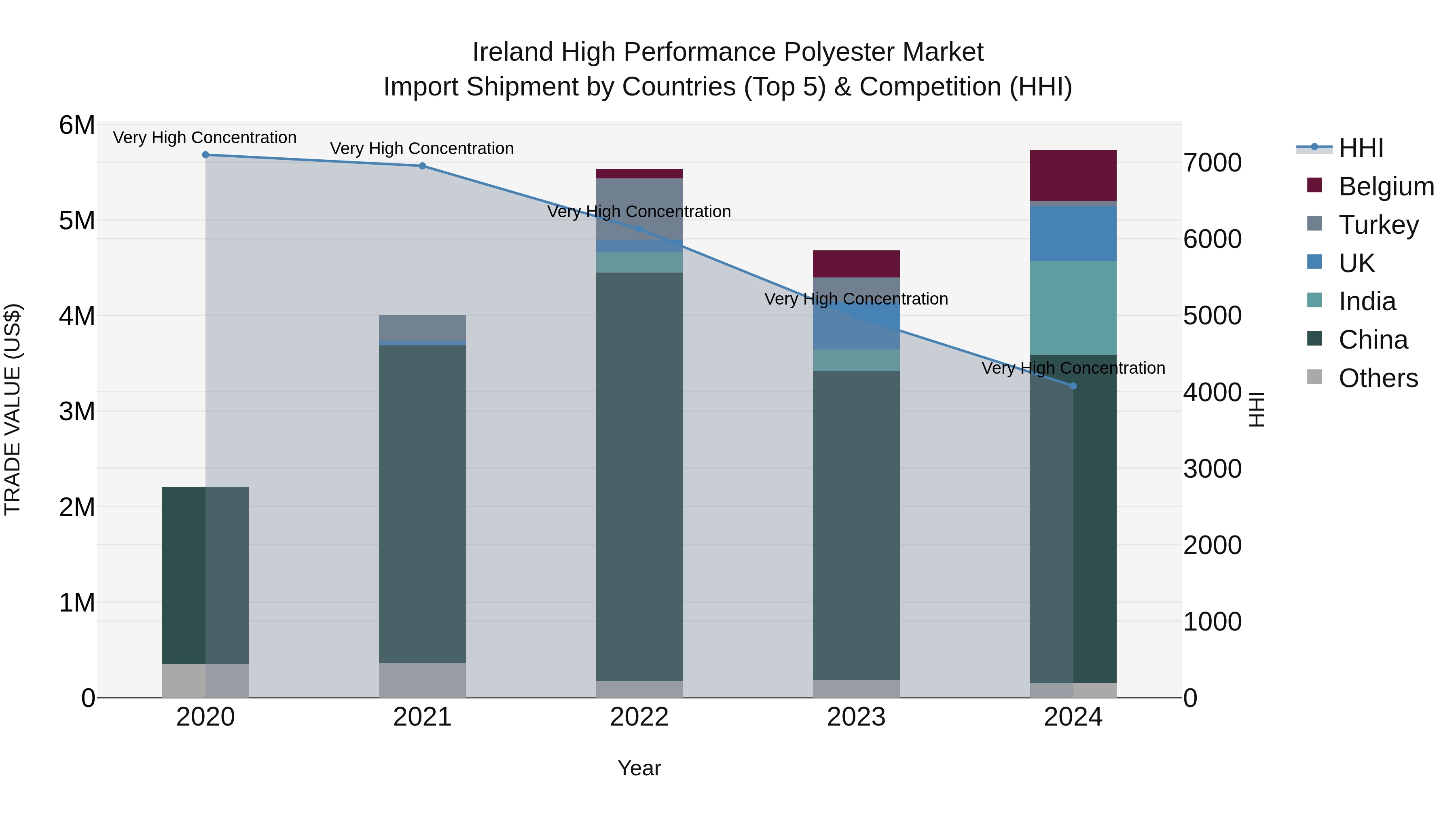
Task: Click the 2023 x-axis label
Action: tap(856, 717)
